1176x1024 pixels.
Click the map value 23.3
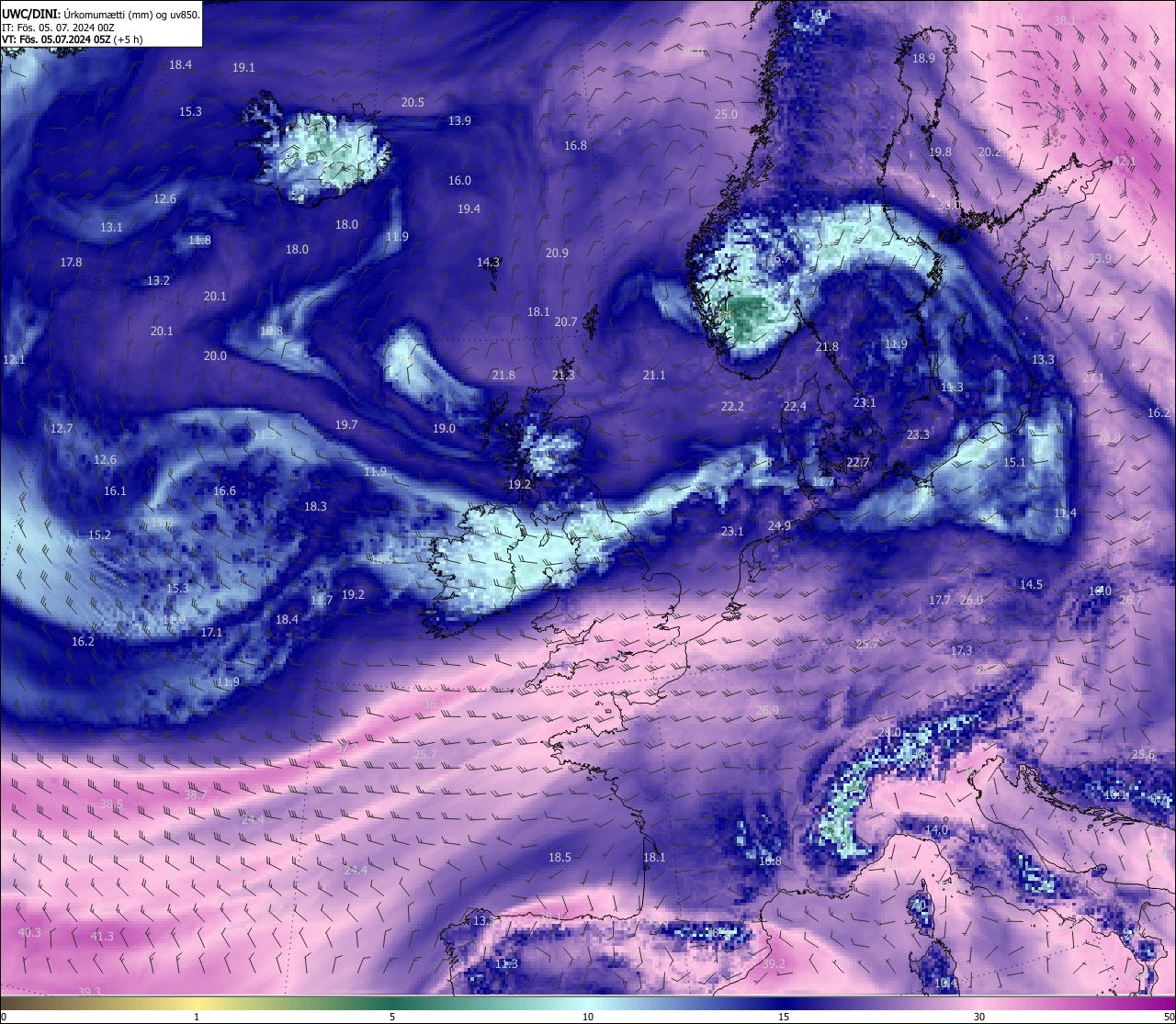point(918,434)
